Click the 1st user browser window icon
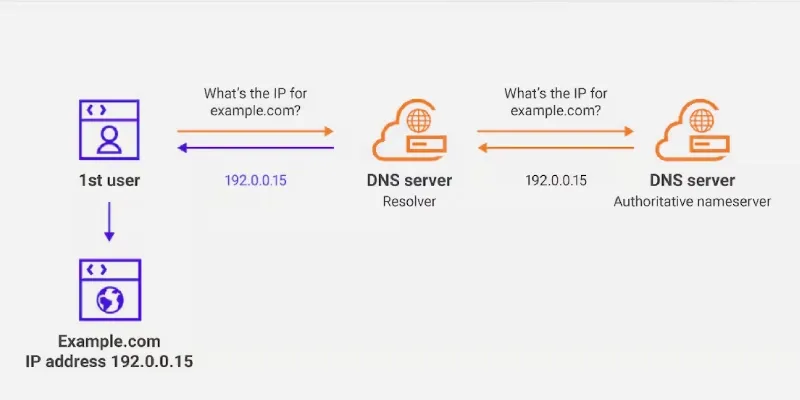 click(110, 130)
